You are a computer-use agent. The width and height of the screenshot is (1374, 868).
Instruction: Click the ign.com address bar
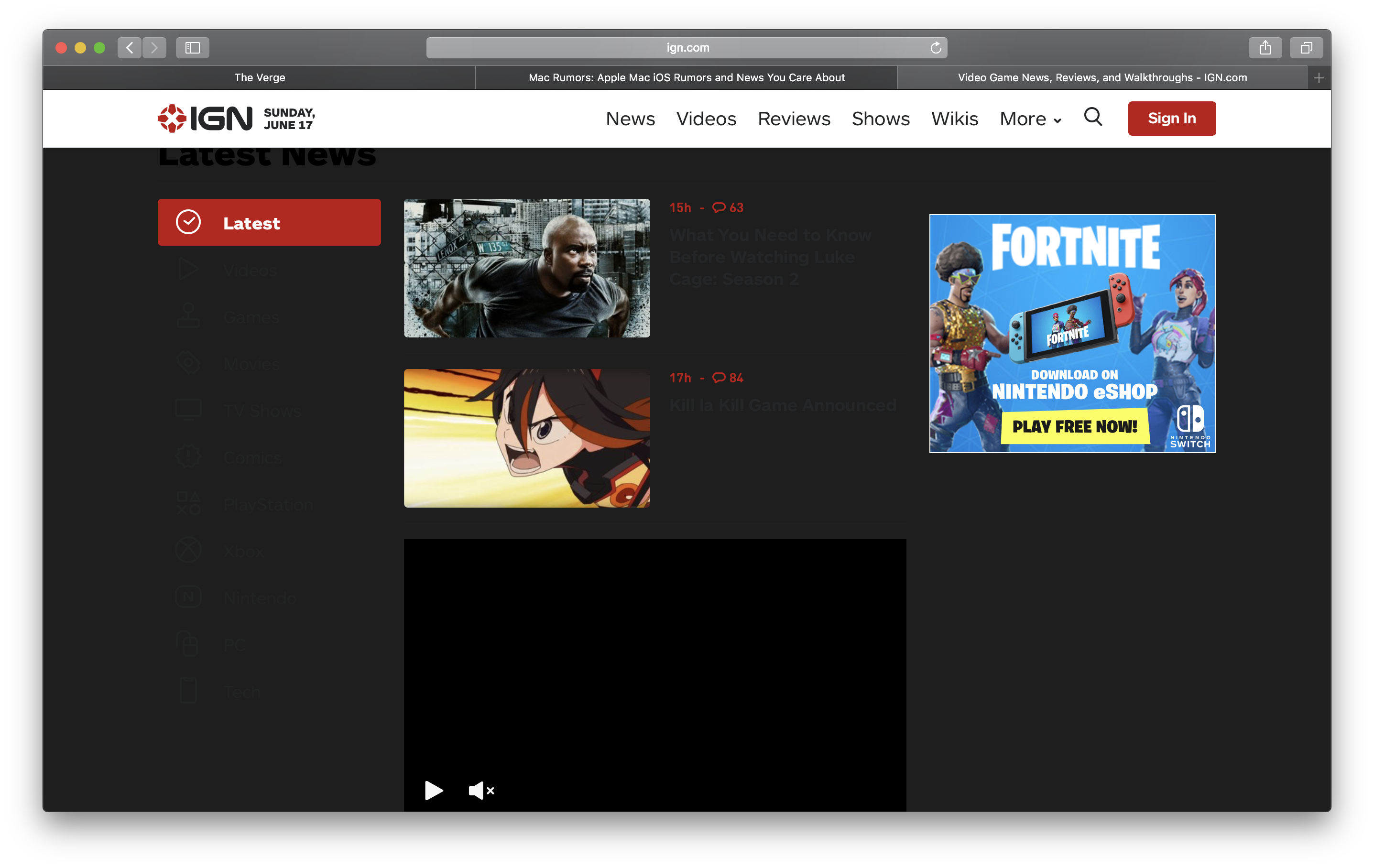pos(687,48)
